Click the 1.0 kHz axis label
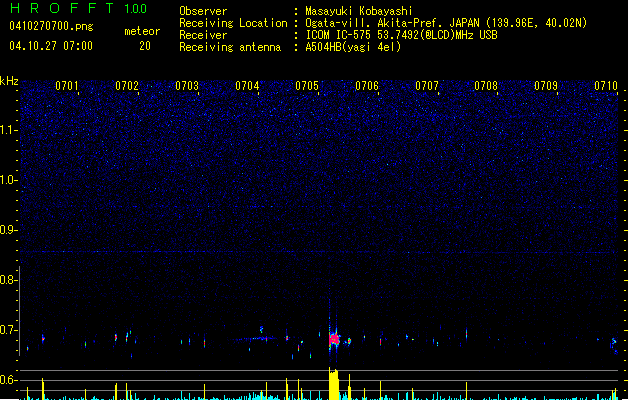This screenshot has width=629, height=400. [7, 180]
